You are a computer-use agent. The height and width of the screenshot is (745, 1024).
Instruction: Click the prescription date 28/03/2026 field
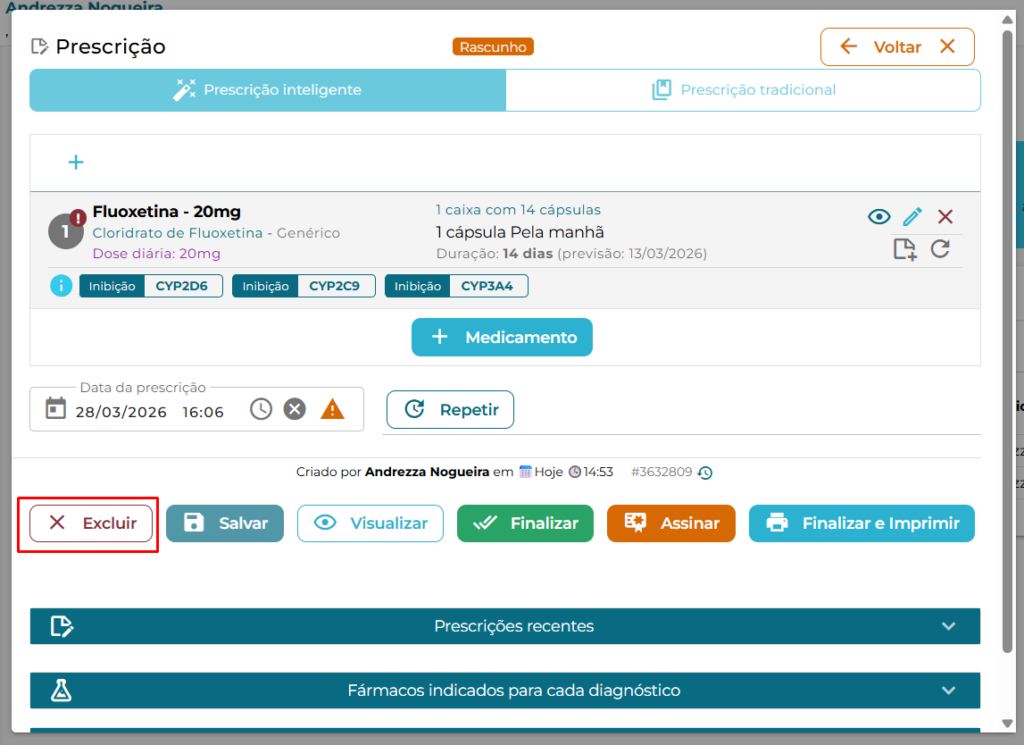pos(121,412)
